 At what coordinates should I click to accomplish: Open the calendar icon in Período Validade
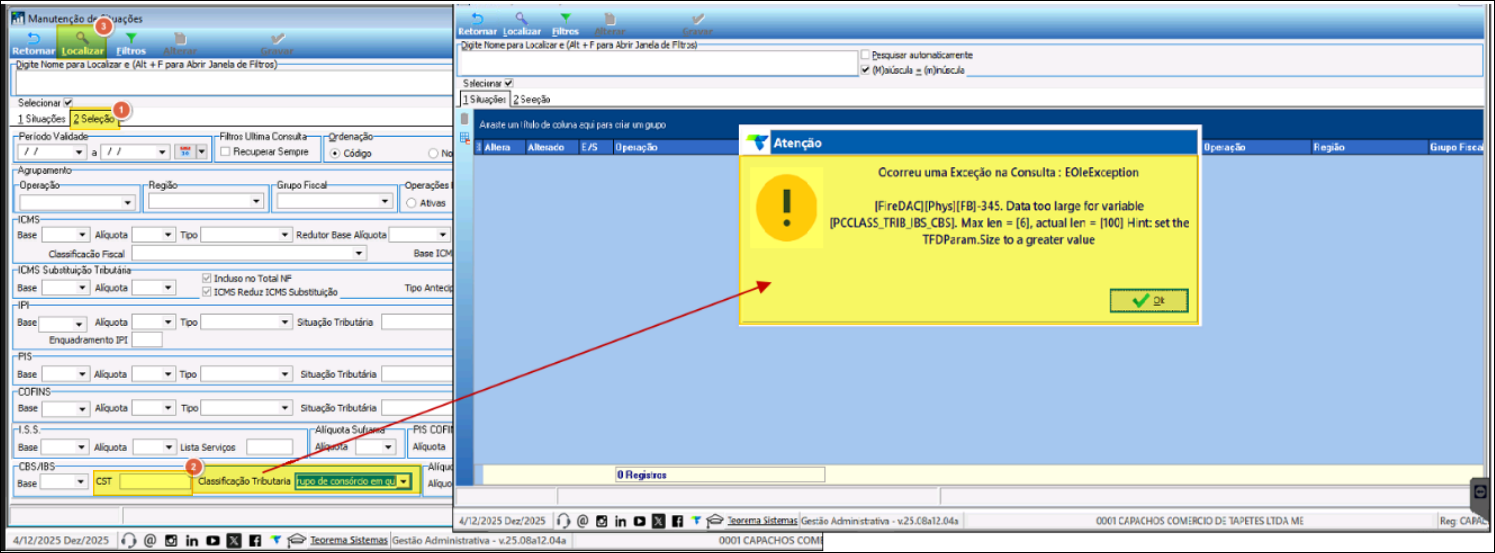pyautogui.click(x=184, y=152)
